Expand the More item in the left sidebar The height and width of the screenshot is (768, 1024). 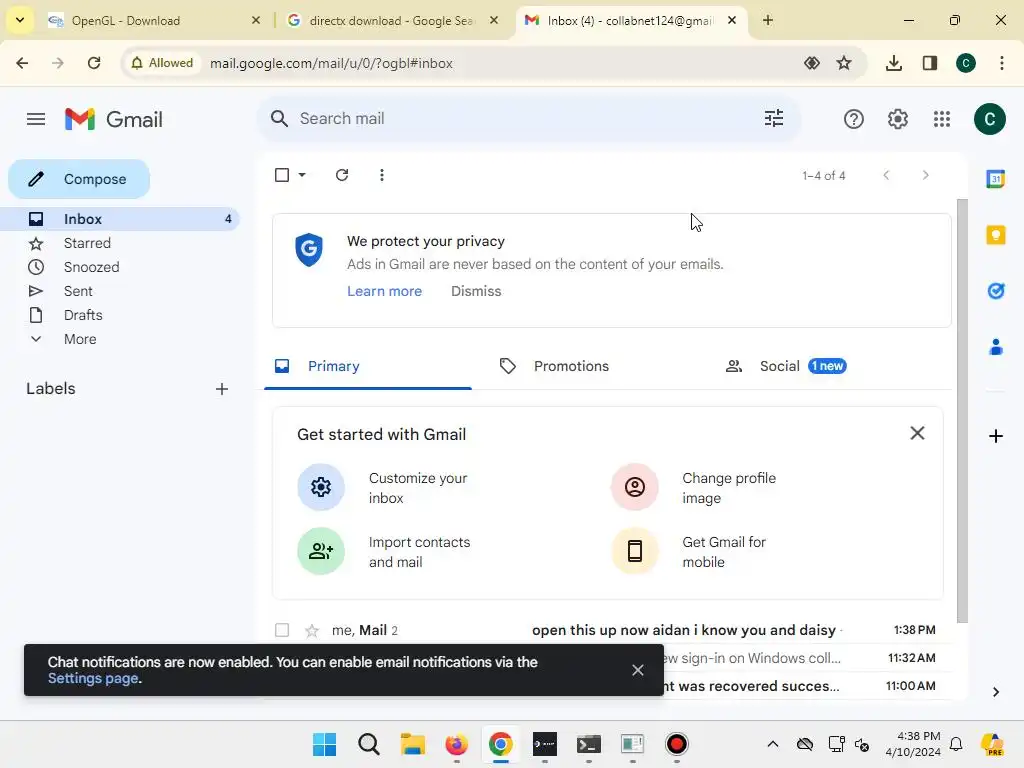80,339
